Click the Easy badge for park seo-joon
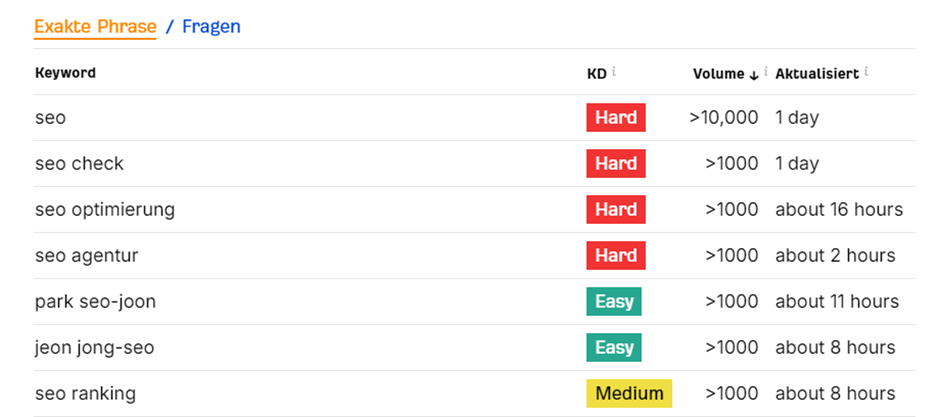Screen dimensions: 940x417 (x=614, y=301)
